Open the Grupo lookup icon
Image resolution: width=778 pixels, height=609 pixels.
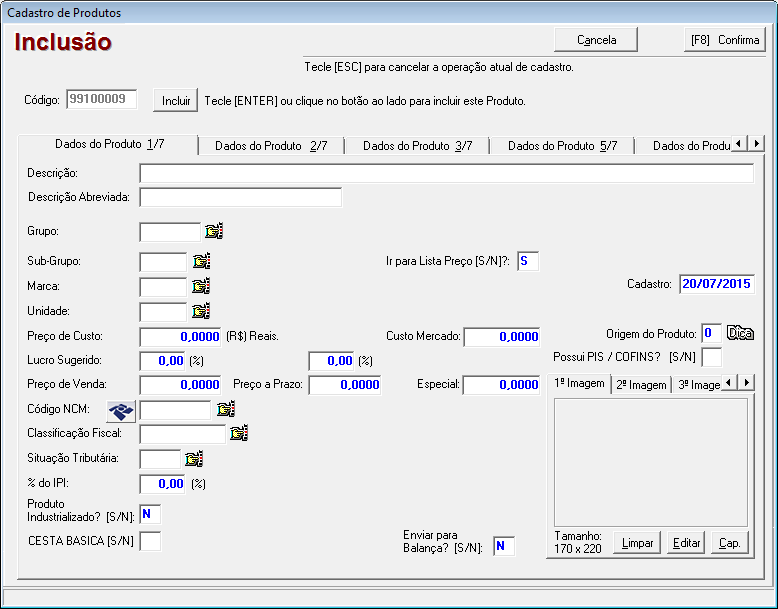click(x=213, y=232)
